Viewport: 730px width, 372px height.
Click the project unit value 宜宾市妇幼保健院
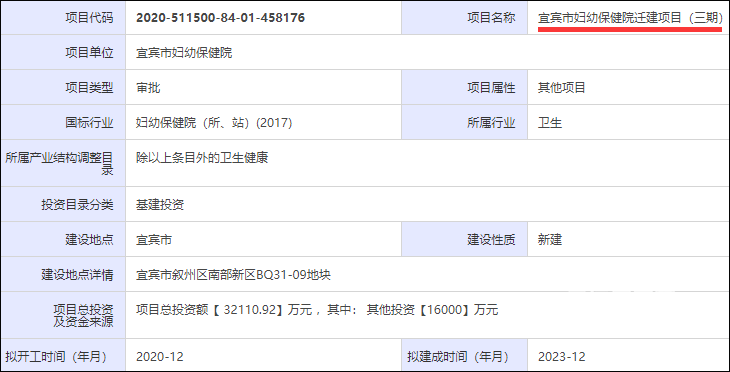point(184,53)
